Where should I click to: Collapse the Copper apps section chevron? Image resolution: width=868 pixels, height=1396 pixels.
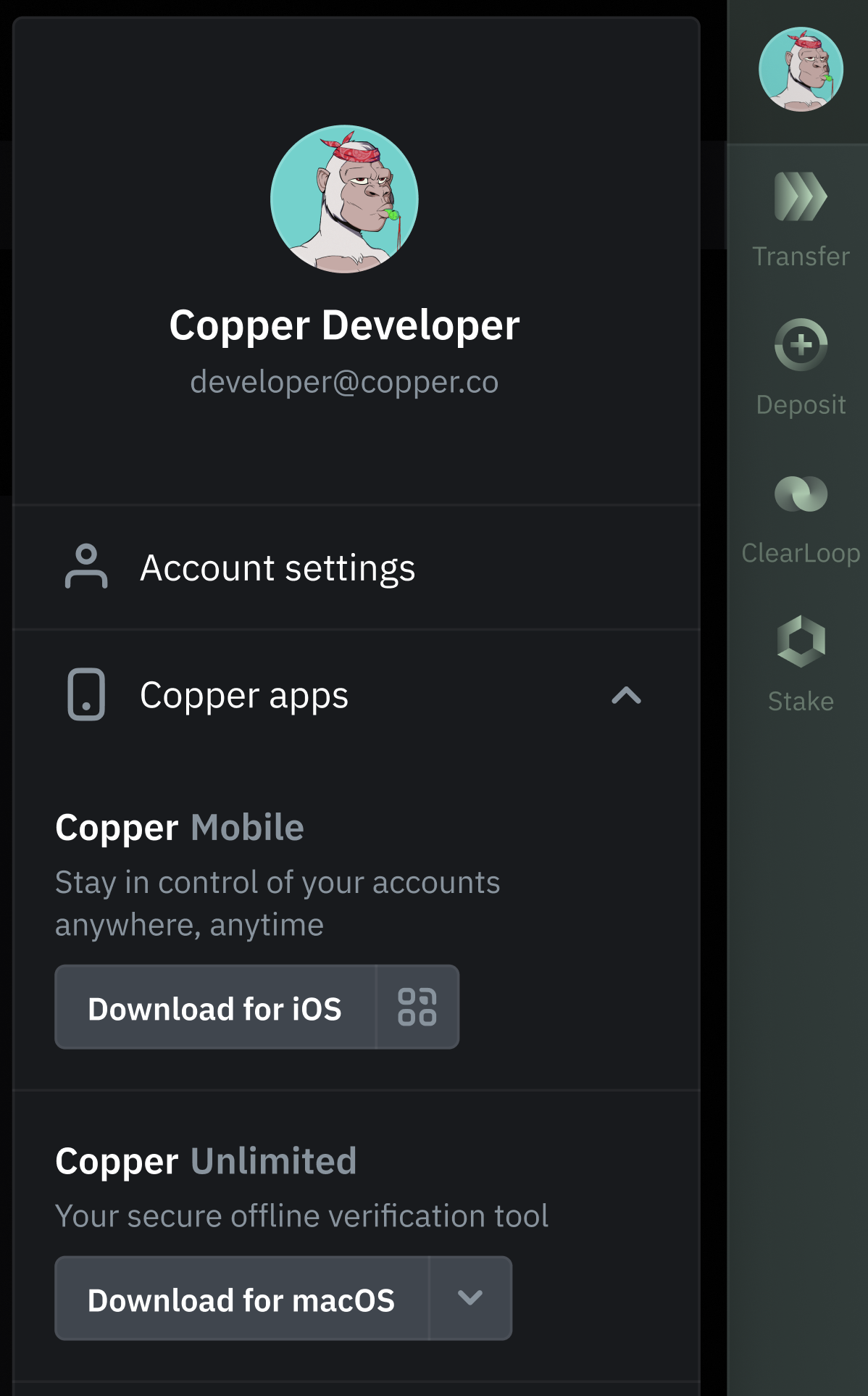(626, 696)
